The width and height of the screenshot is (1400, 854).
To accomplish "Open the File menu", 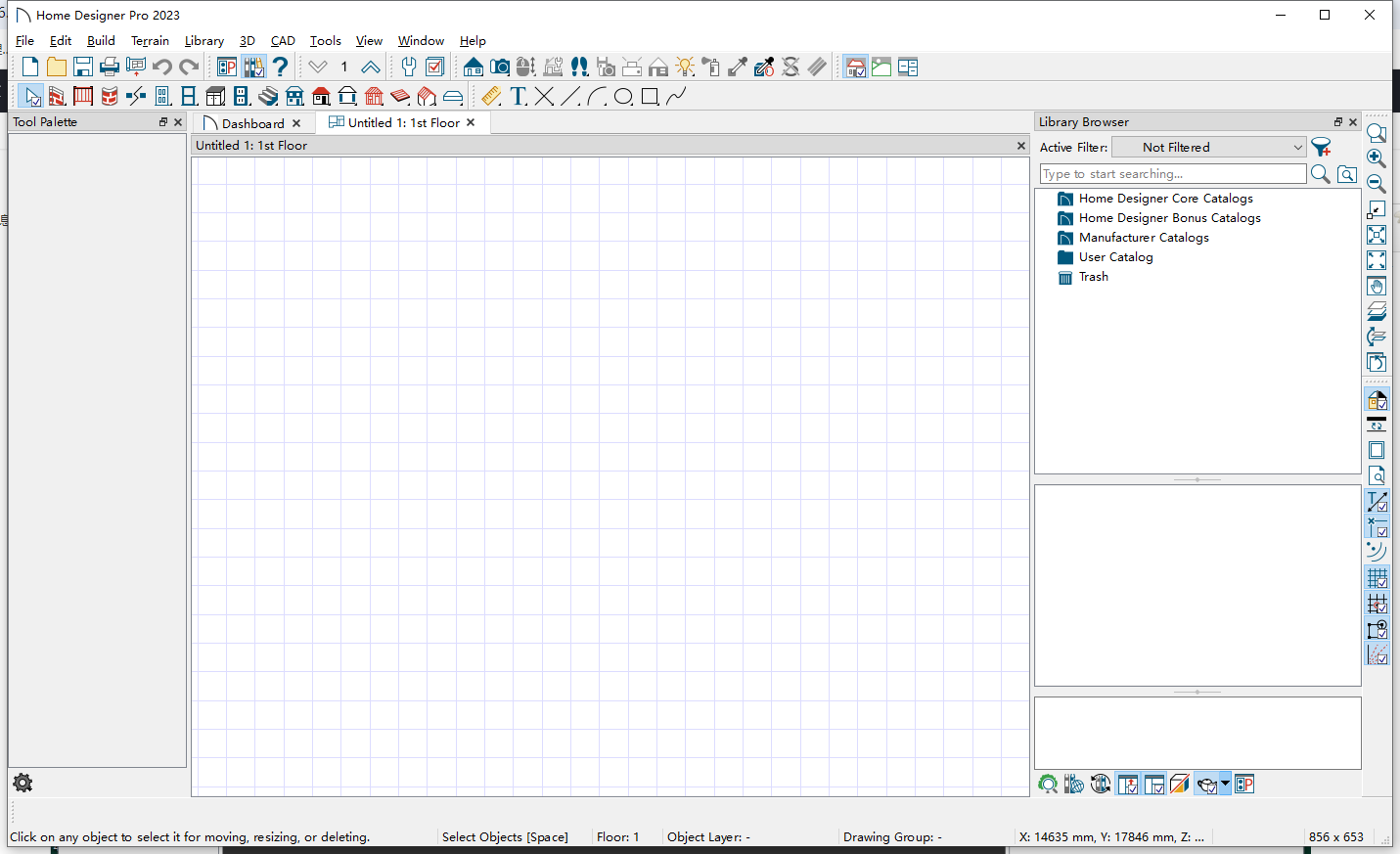I will [x=25, y=41].
